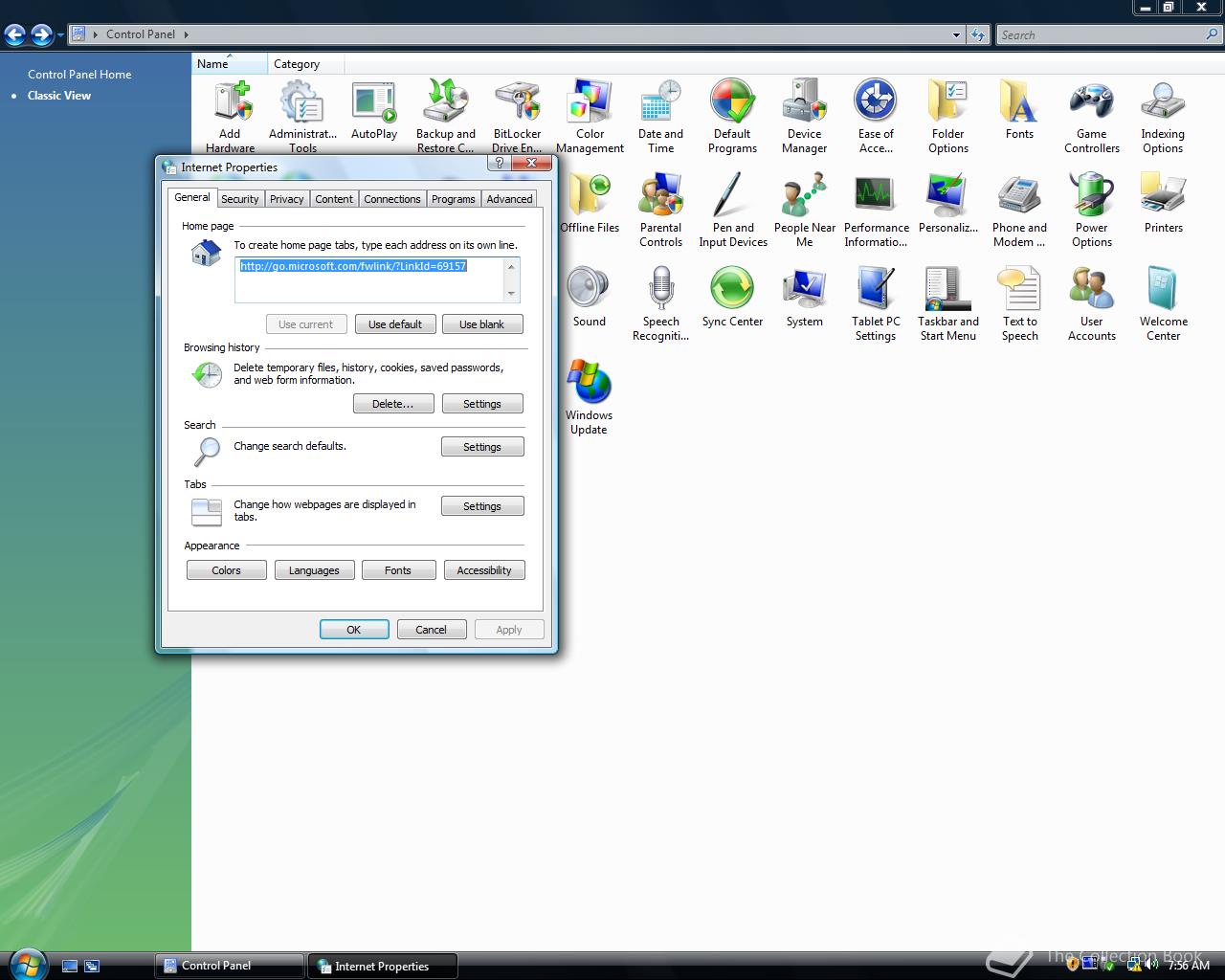Image resolution: width=1225 pixels, height=980 pixels.
Task: Open Color Management icon
Action: click(x=590, y=116)
